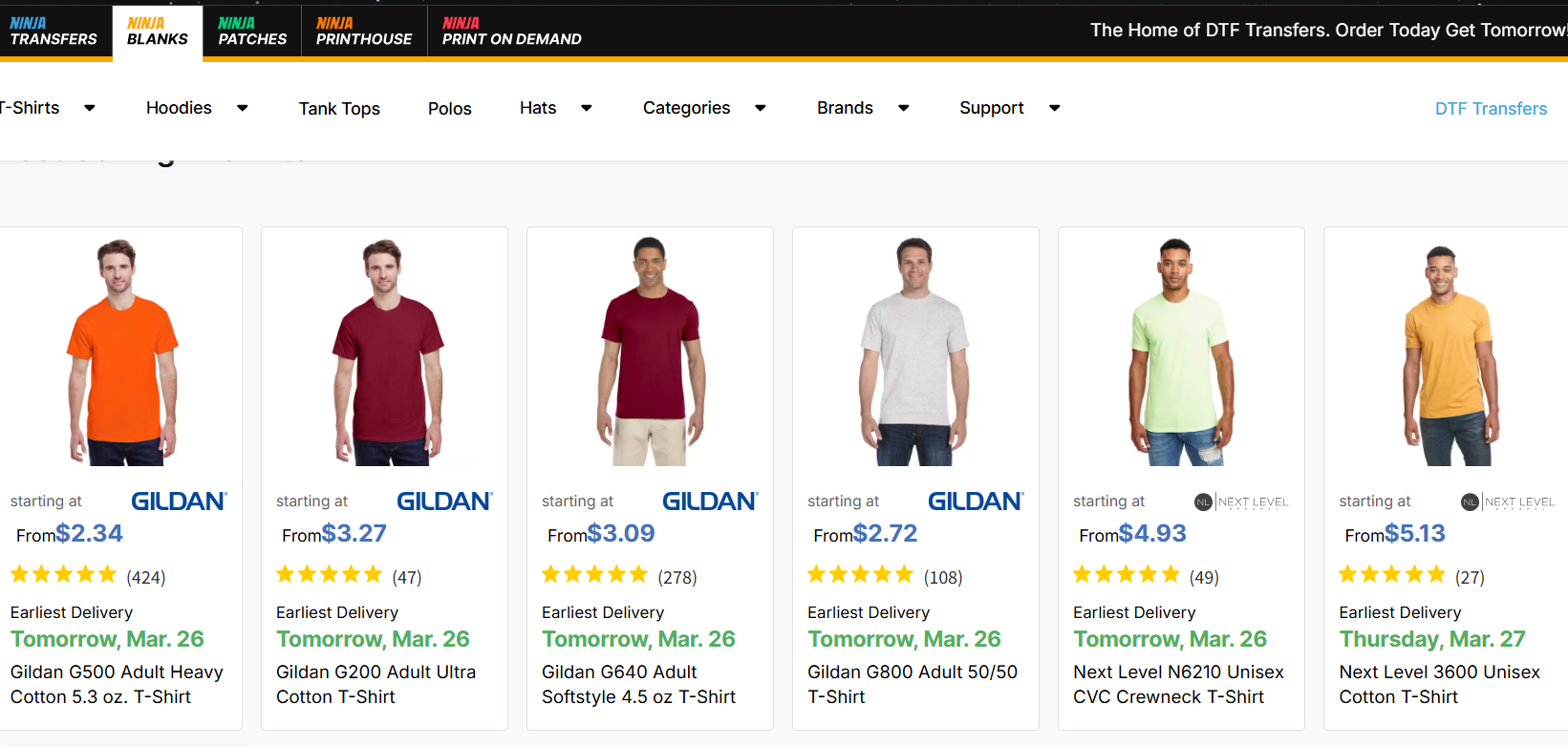Click the DTF Transfers link

point(1491,109)
